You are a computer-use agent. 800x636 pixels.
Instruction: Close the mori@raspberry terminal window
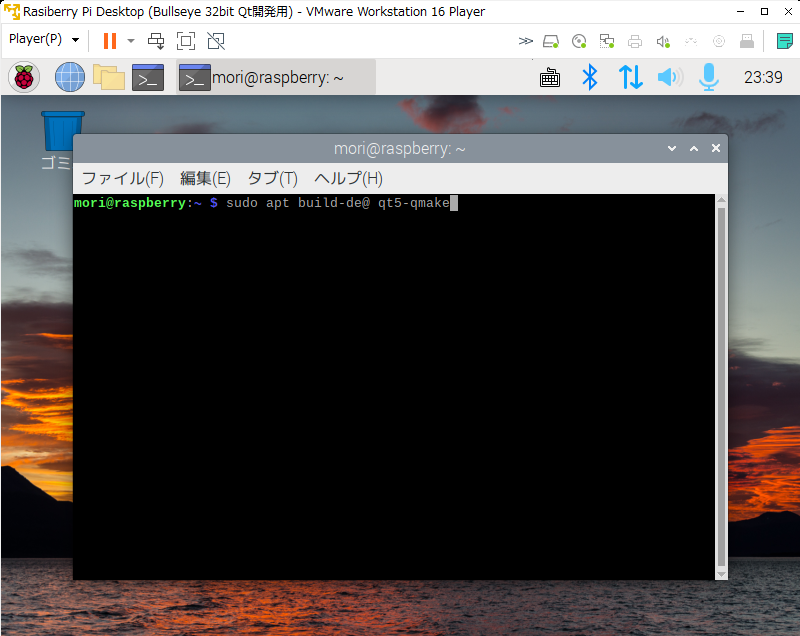716,148
